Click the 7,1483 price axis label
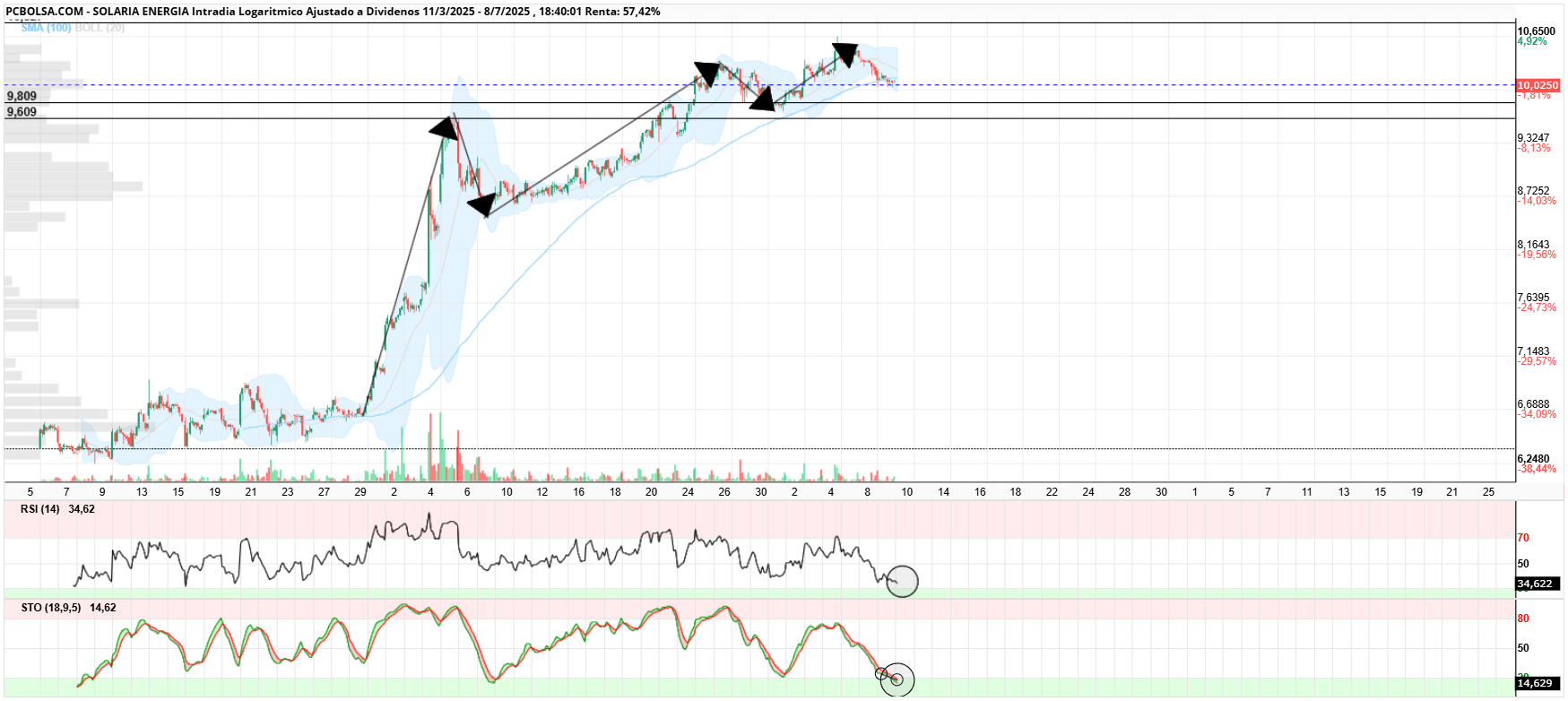Viewport: 1568px width, 701px height. [1533, 351]
